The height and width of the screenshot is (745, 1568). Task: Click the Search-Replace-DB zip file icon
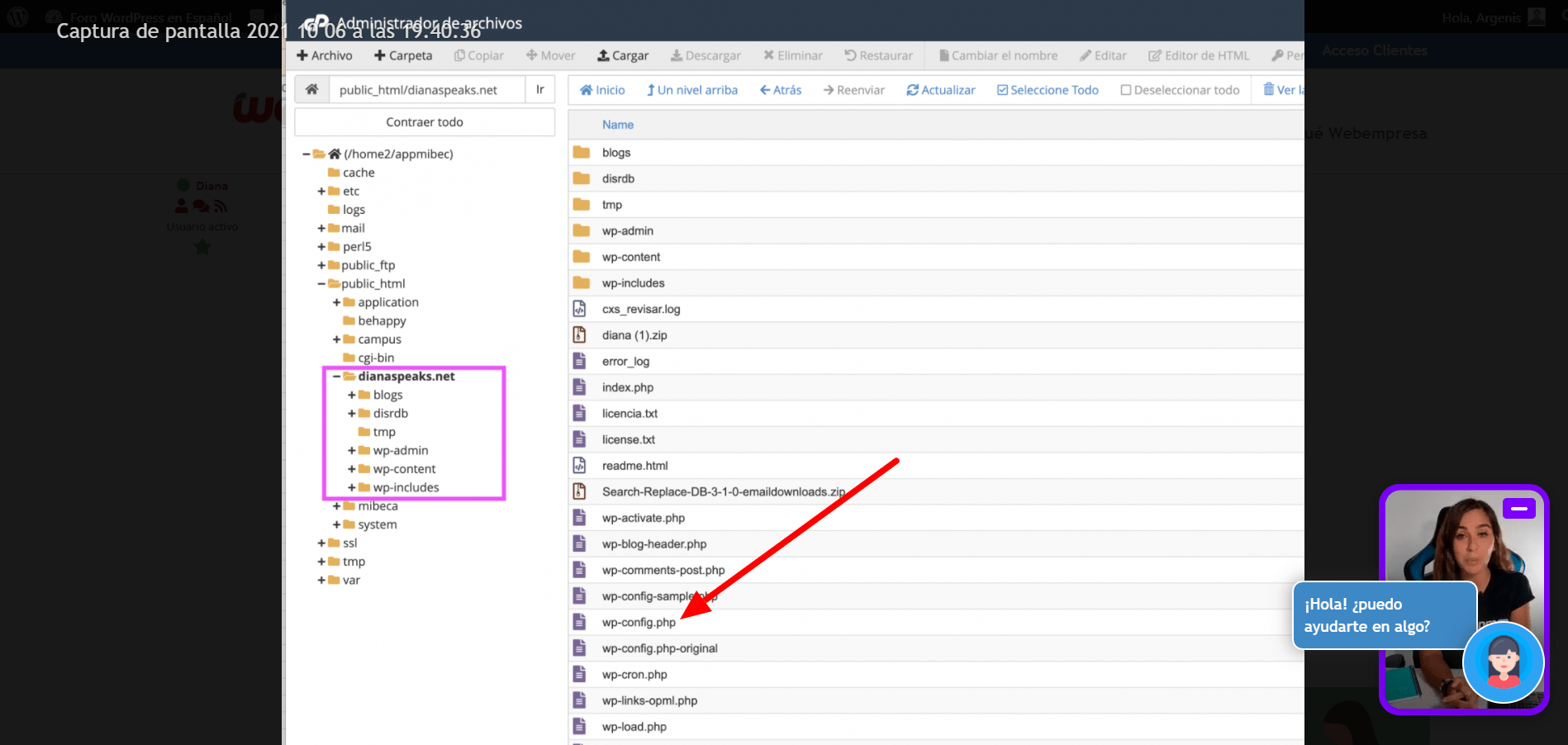coord(580,491)
